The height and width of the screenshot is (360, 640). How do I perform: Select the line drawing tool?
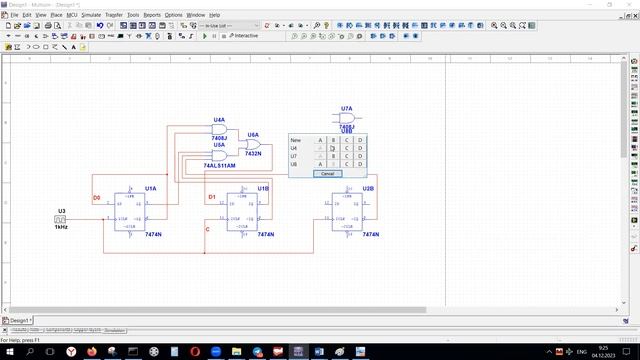pos(64,47)
